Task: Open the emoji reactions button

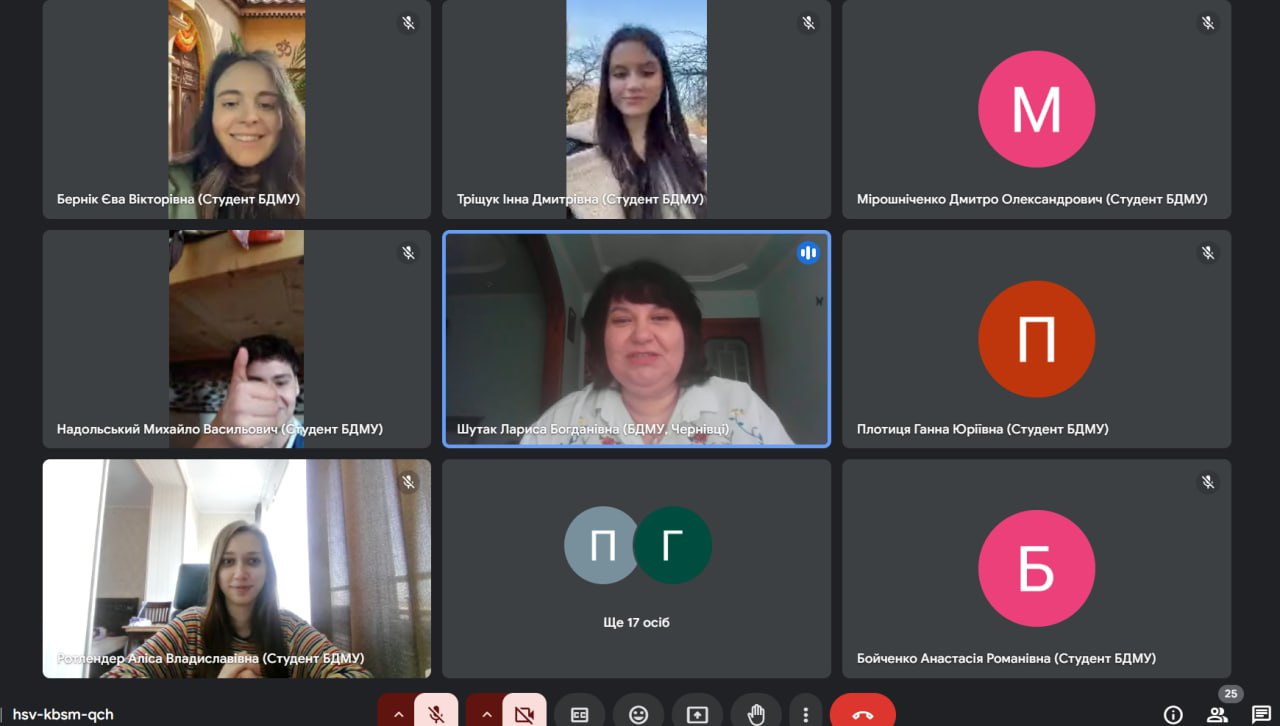Action: [x=638, y=714]
